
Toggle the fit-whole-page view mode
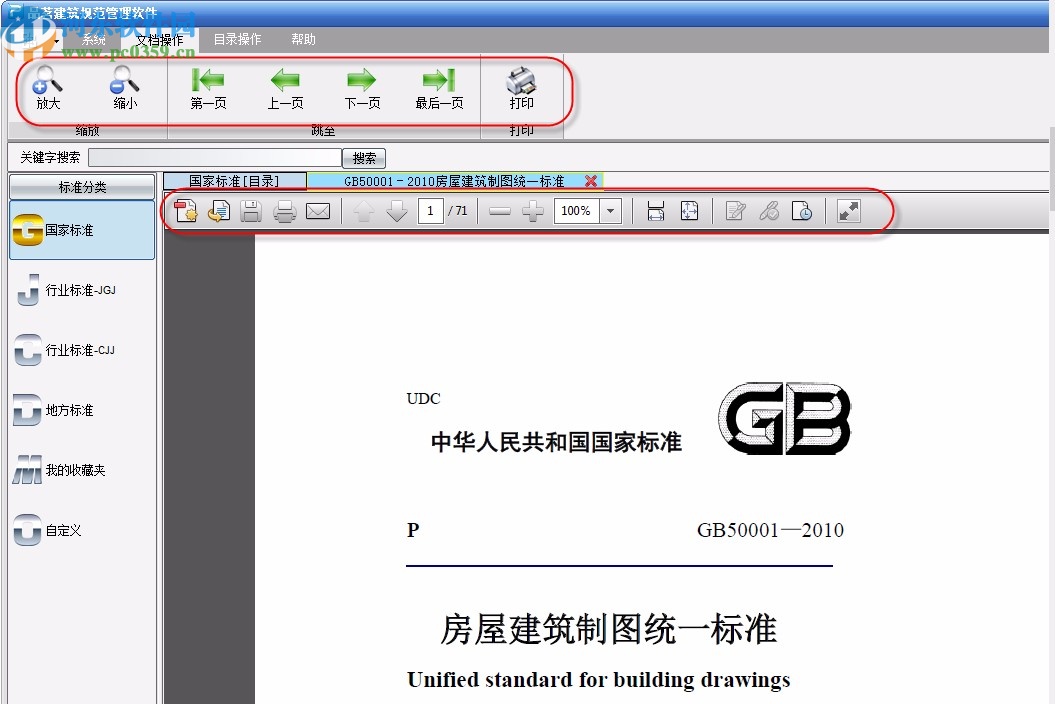pos(690,211)
